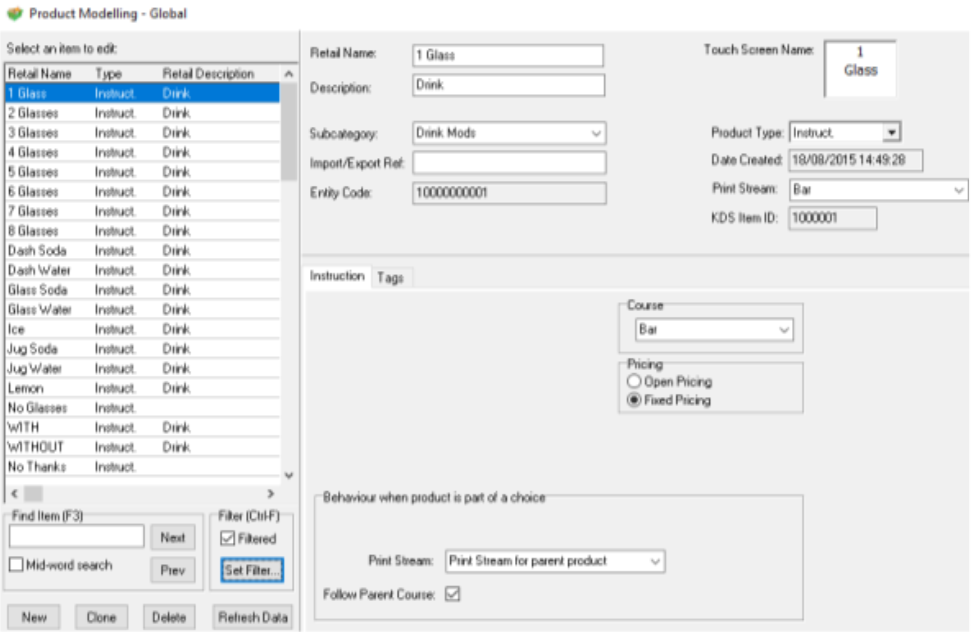This screenshot has width=972, height=632.
Task: Select the Instruction tab
Action: click(x=337, y=276)
